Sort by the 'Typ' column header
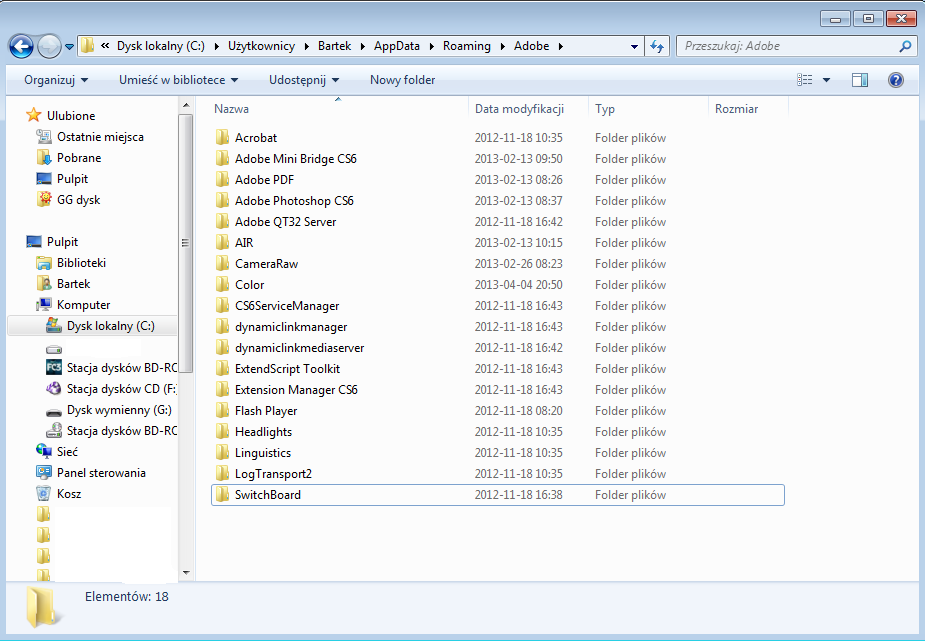 605,109
